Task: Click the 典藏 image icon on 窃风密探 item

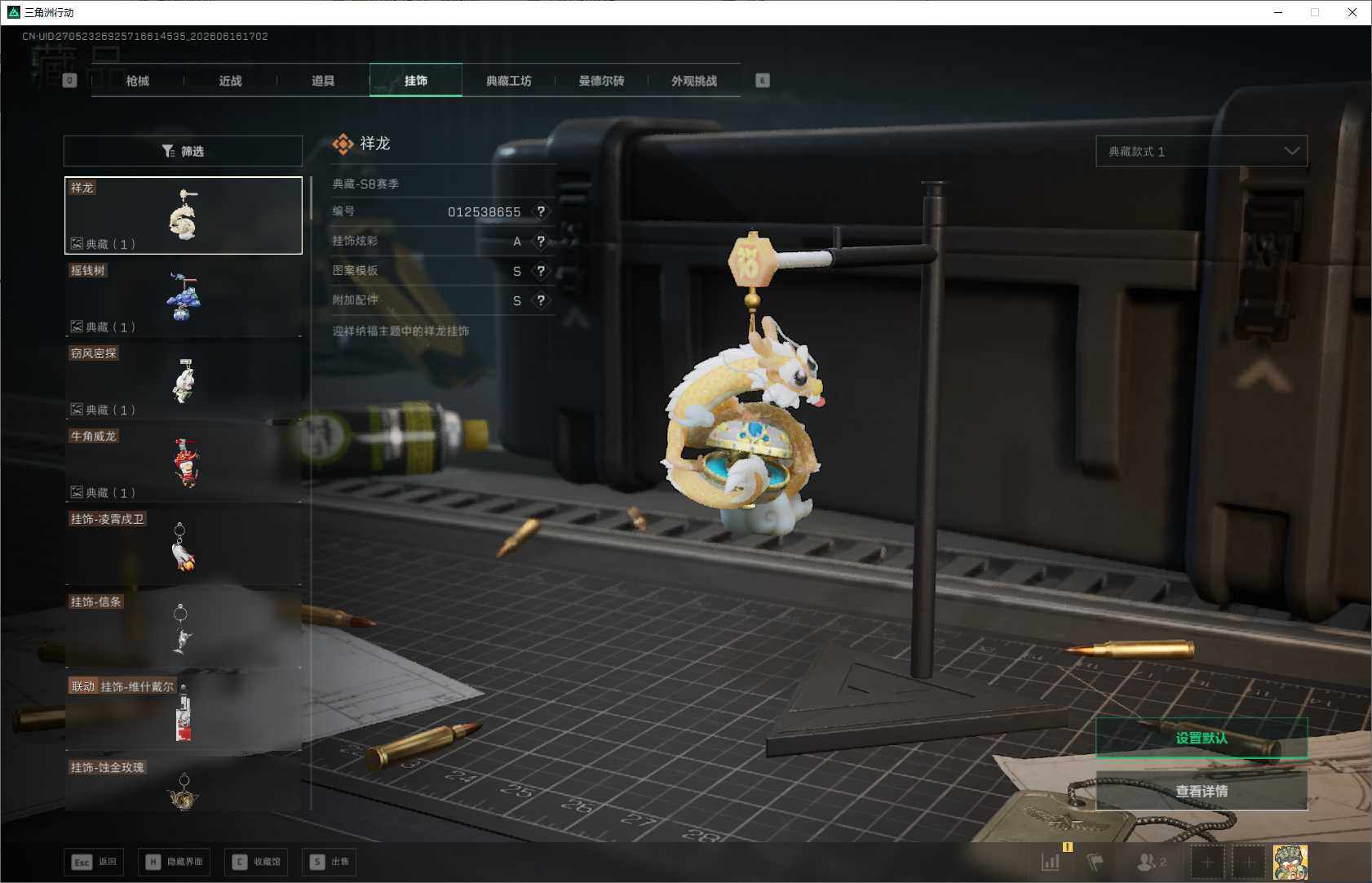Action: click(x=77, y=409)
